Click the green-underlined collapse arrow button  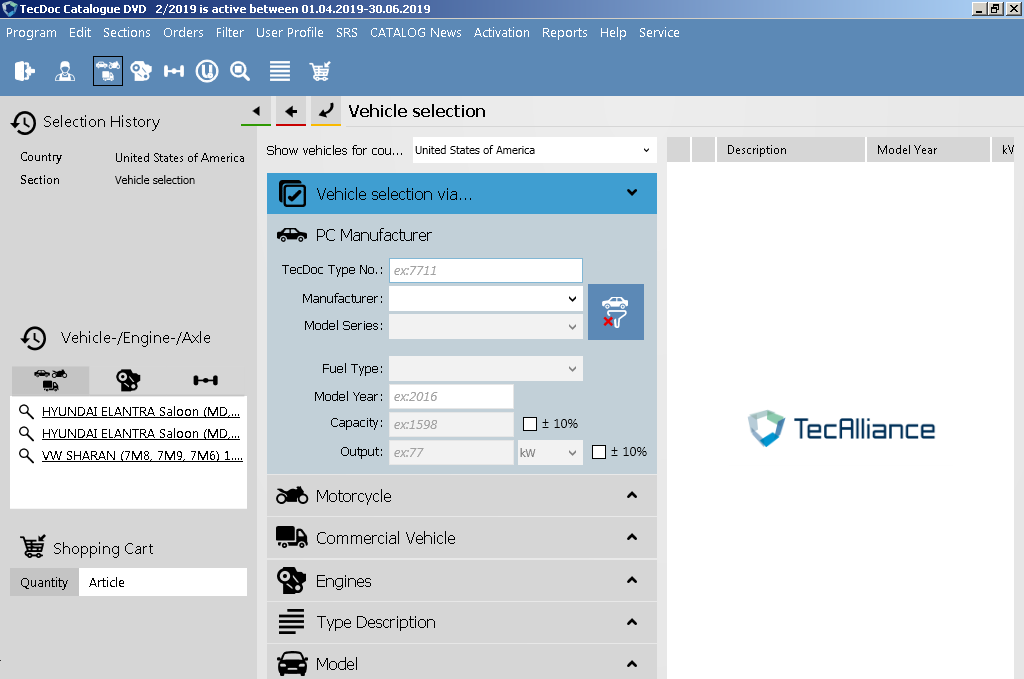[x=256, y=111]
